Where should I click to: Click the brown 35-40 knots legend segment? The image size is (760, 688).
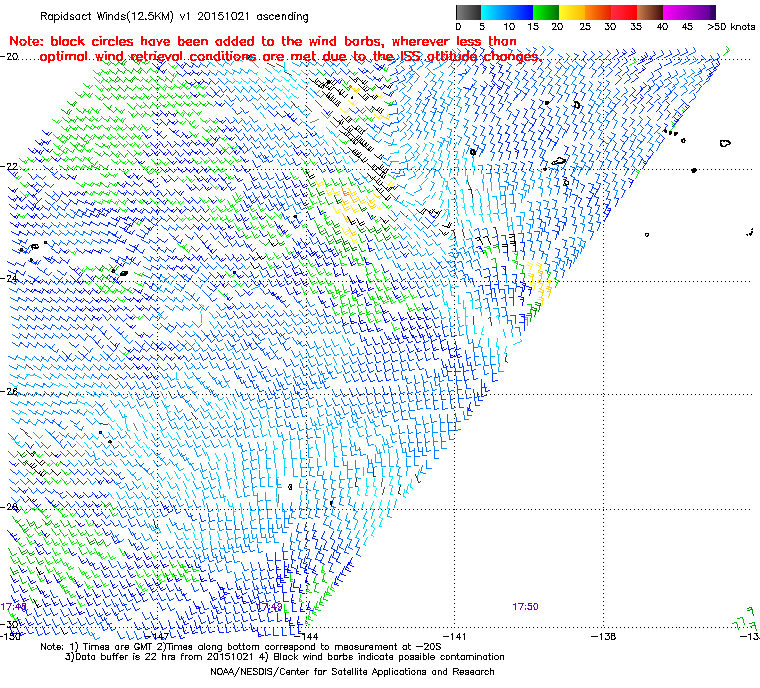[650, 12]
